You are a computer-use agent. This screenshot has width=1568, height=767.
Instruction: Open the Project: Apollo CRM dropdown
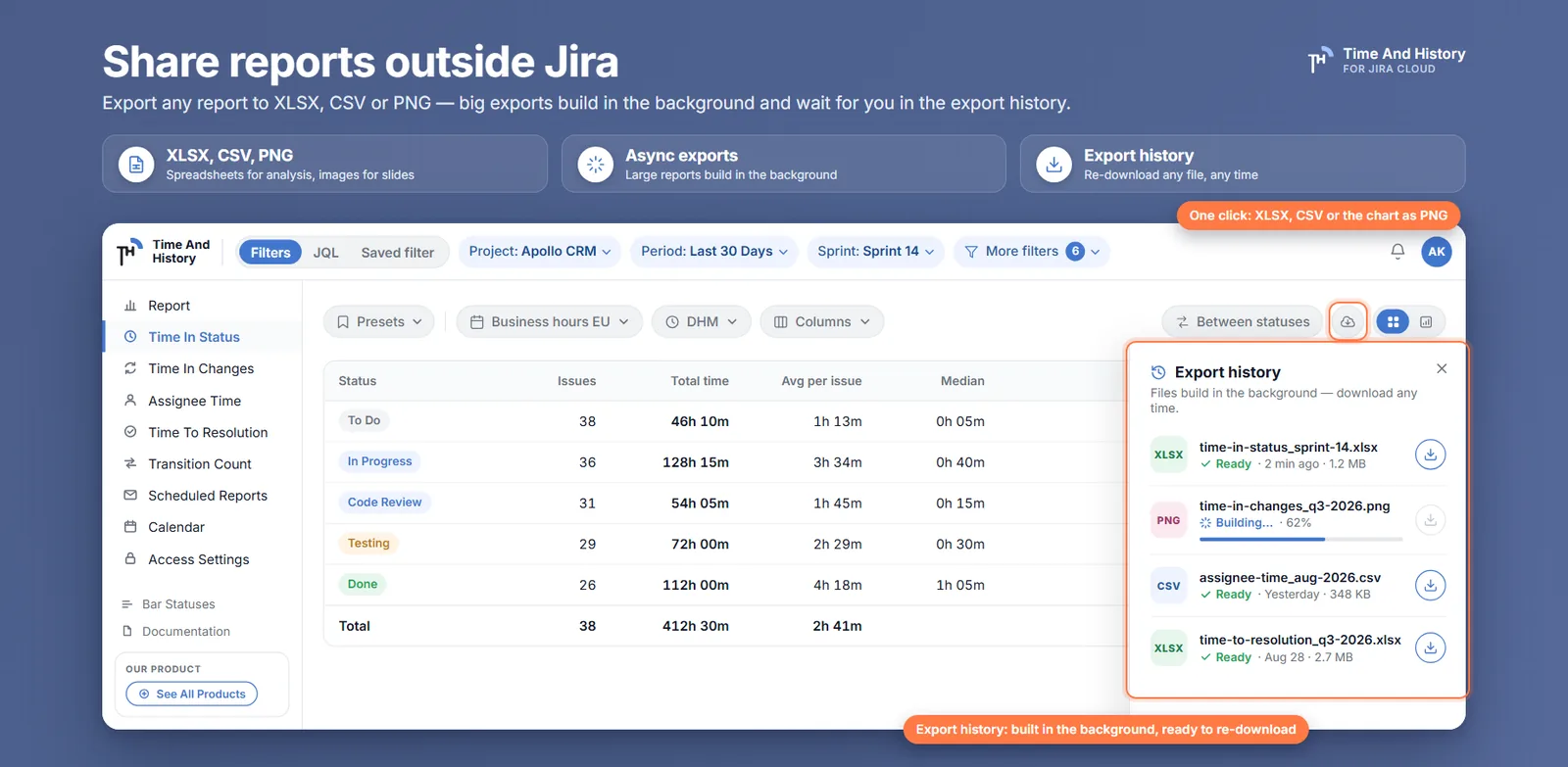tap(540, 252)
